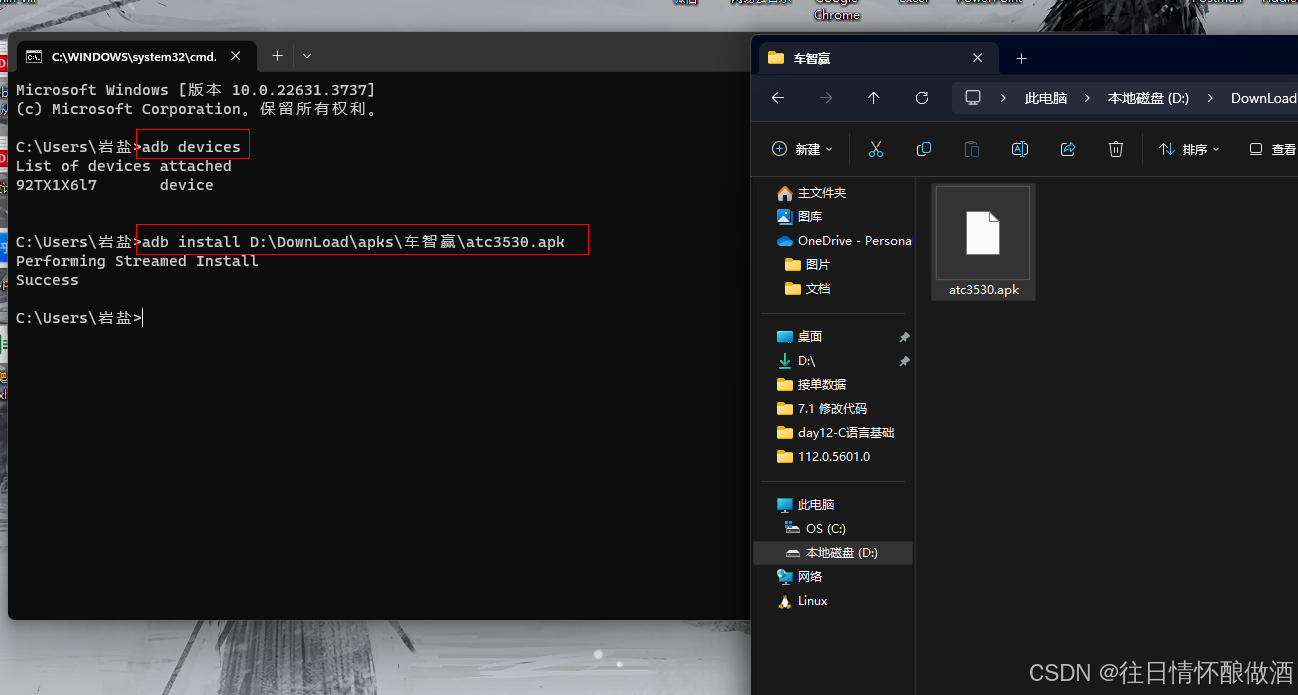
Task: Select OS (C:) drive in navigation pane
Action: [x=815, y=528]
